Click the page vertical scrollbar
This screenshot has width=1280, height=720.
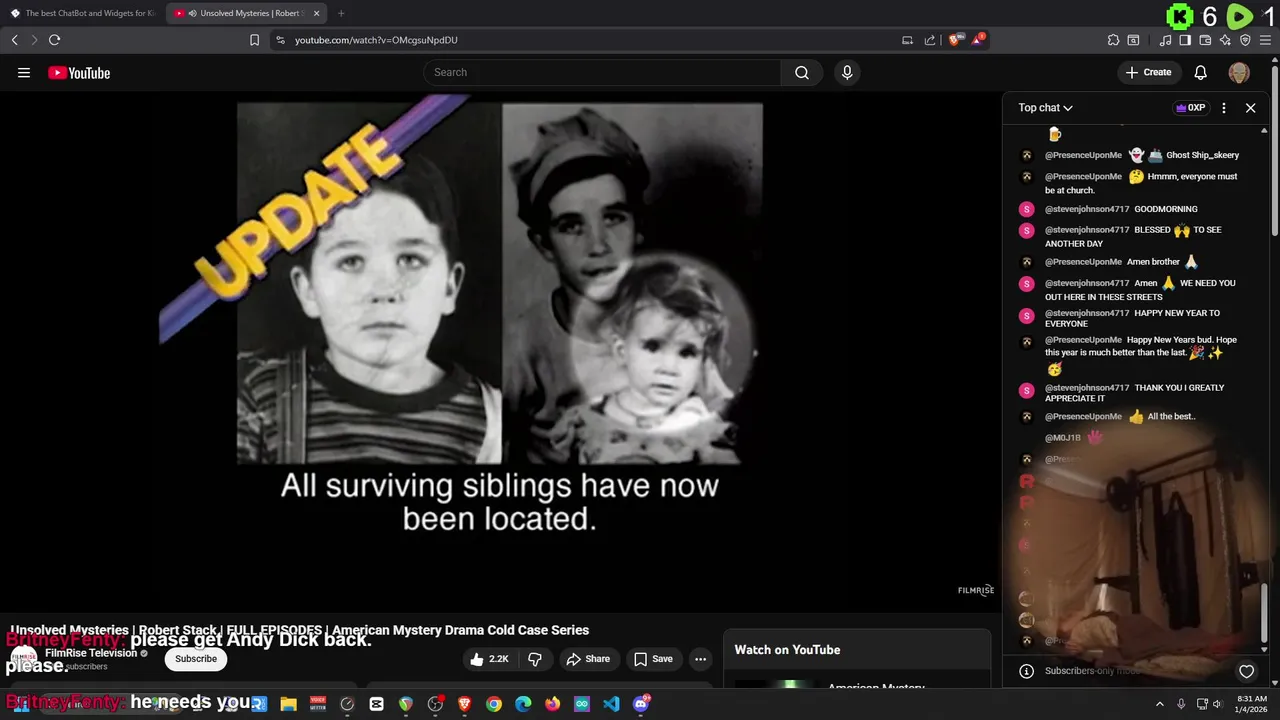coord(1274,150)
